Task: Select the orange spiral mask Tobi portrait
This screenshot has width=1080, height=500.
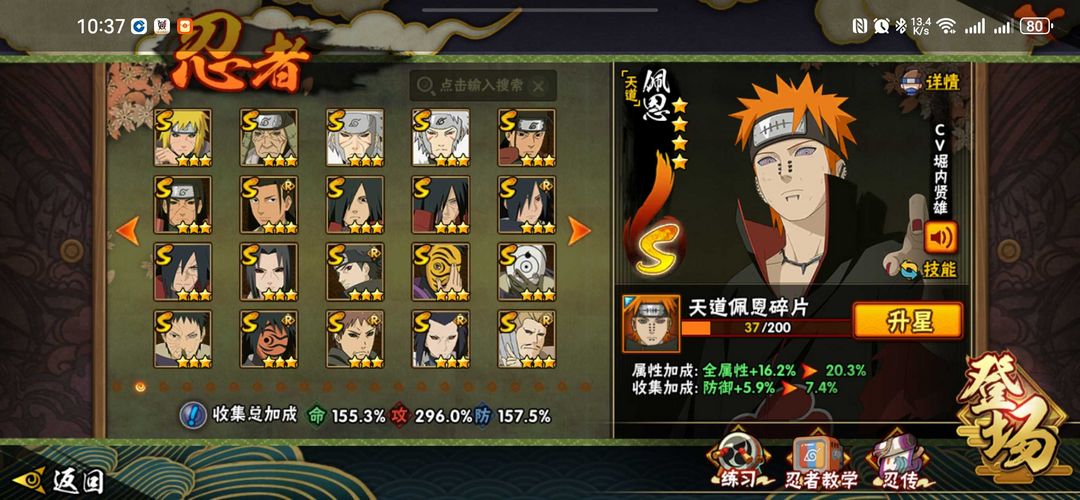Action: (x=441, y=271)
